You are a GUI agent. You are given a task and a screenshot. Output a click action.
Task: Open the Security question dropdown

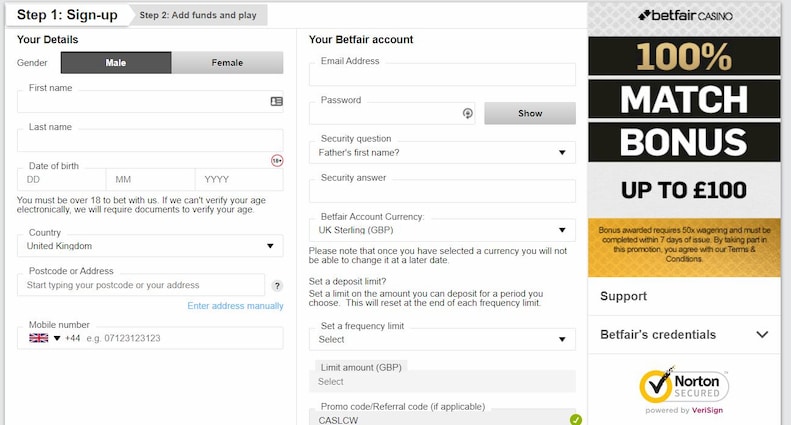point(442,153)
